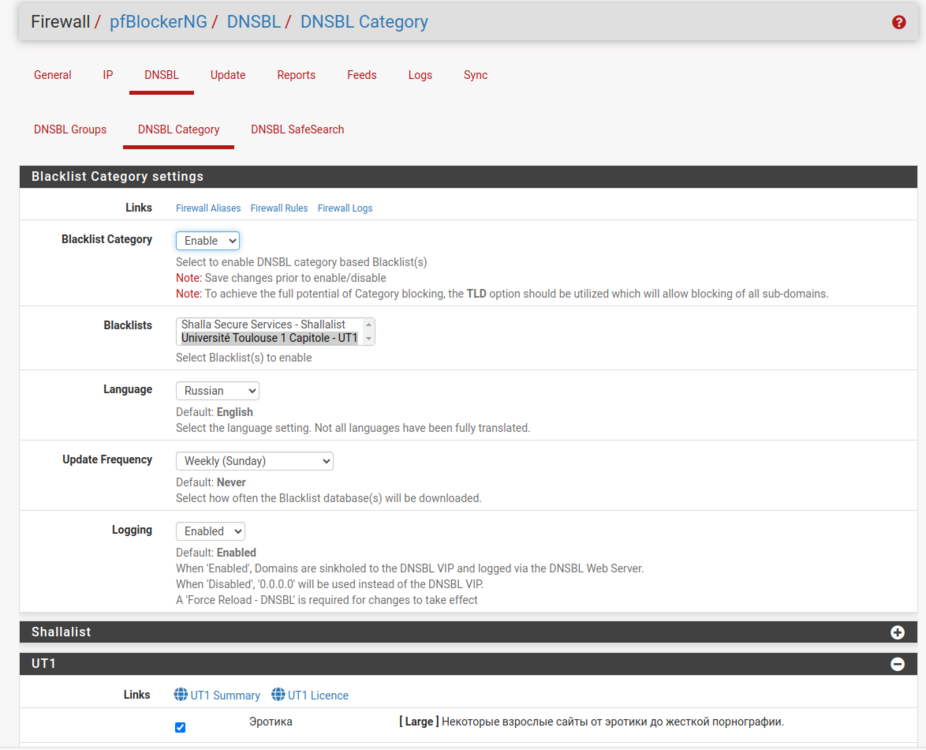The width and height of the screenshot is (926, 750).
Task: Expand the Shallalist section plus icon
Action: point(897,632)
